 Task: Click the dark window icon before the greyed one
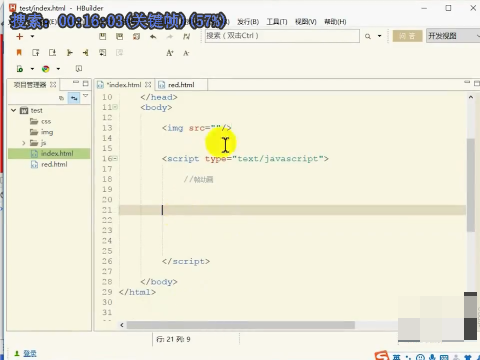coord(103,52)
